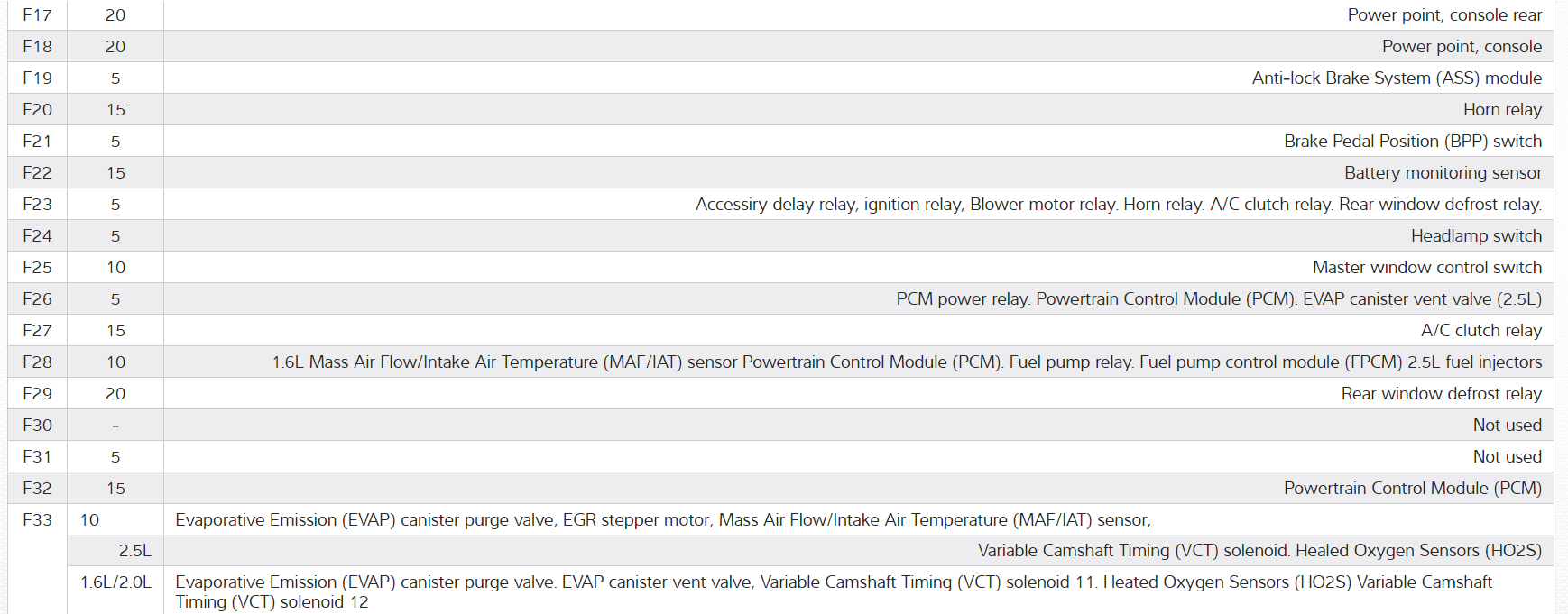Select "Powertrain Control Module (PCM)" in F32 row
This screenshot has width=1568, height=614.
click(x=1412, y=489)
